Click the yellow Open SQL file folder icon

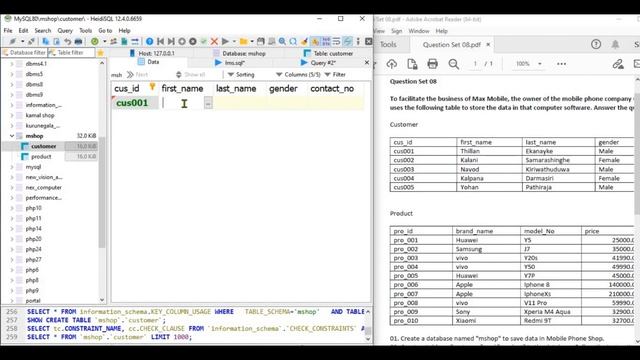click(244, 41)
